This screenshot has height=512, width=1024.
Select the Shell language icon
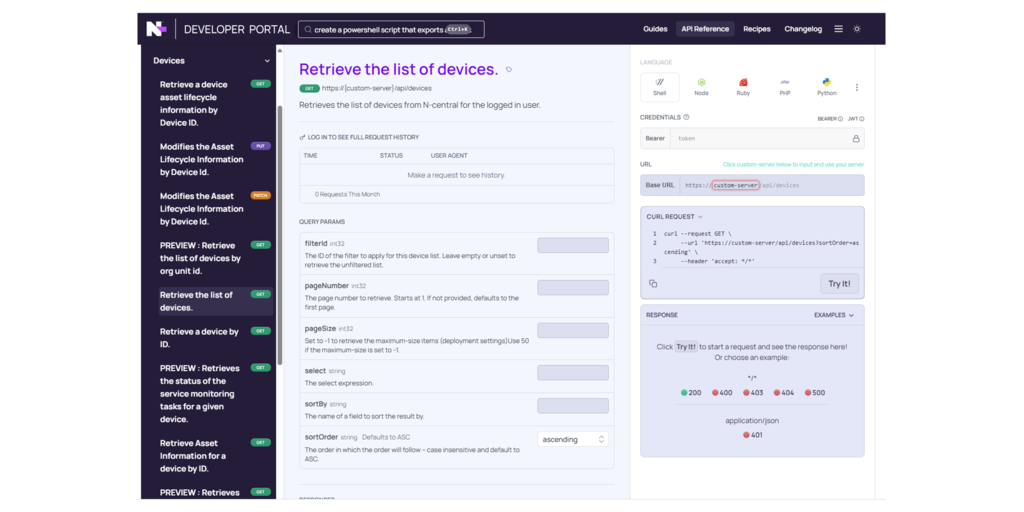[x=660, y=87]
